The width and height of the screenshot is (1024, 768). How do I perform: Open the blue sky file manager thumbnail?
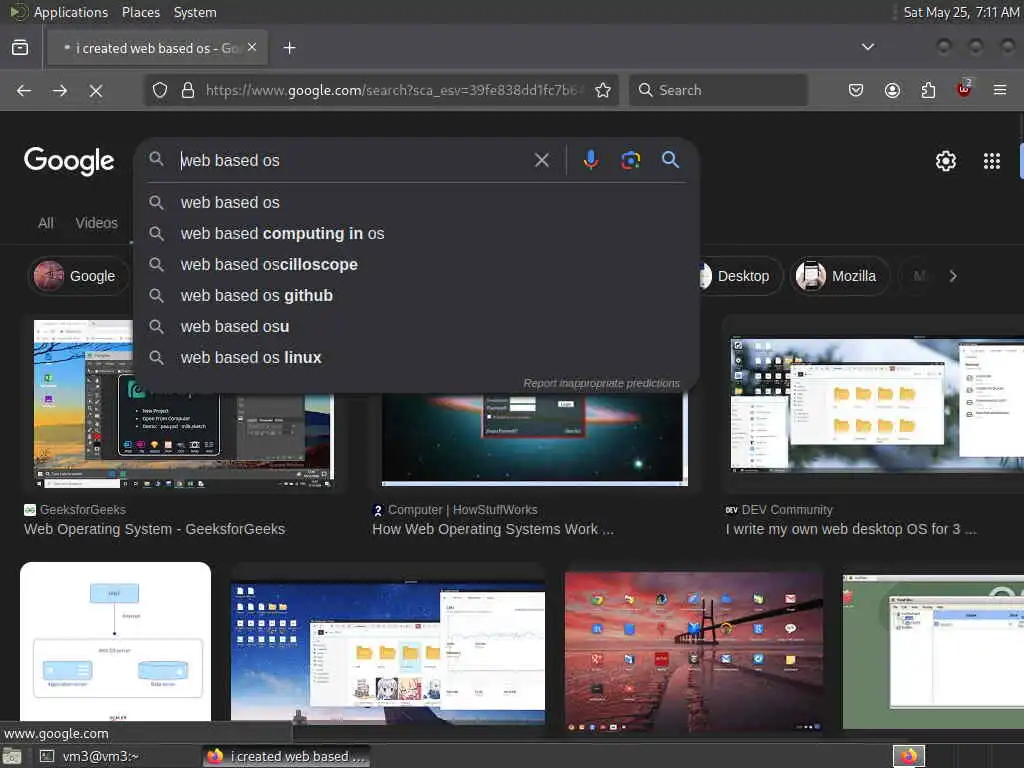tap(388, 653)
